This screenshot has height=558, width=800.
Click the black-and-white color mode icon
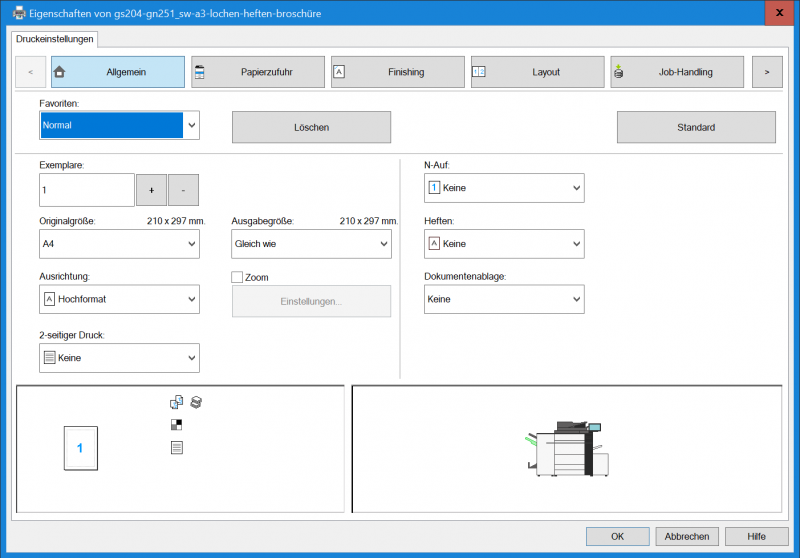[x=177, y=424]
